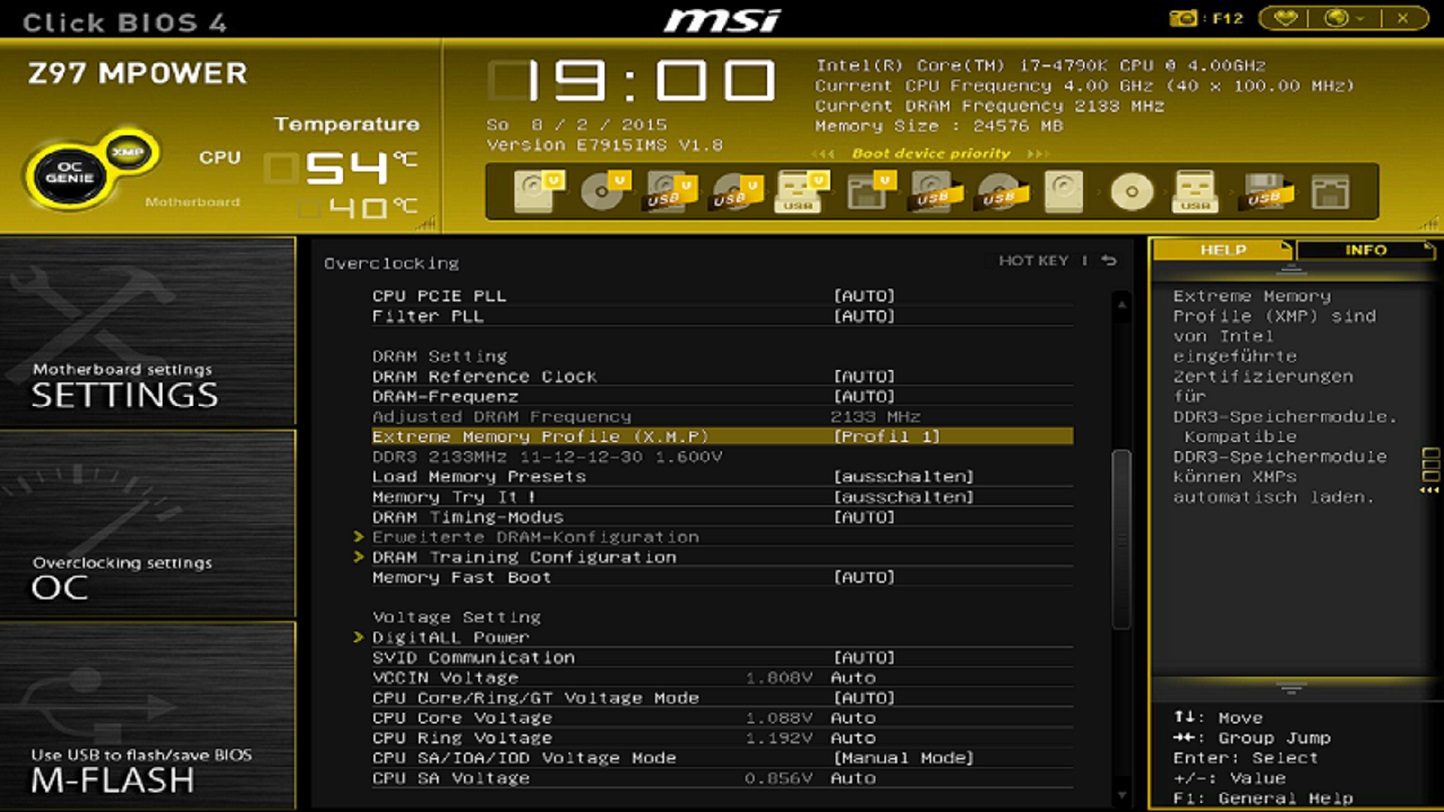Select the legacy CD/DVD boot icon
This screenshot has width=1444, height=812.
(1131, 191)
